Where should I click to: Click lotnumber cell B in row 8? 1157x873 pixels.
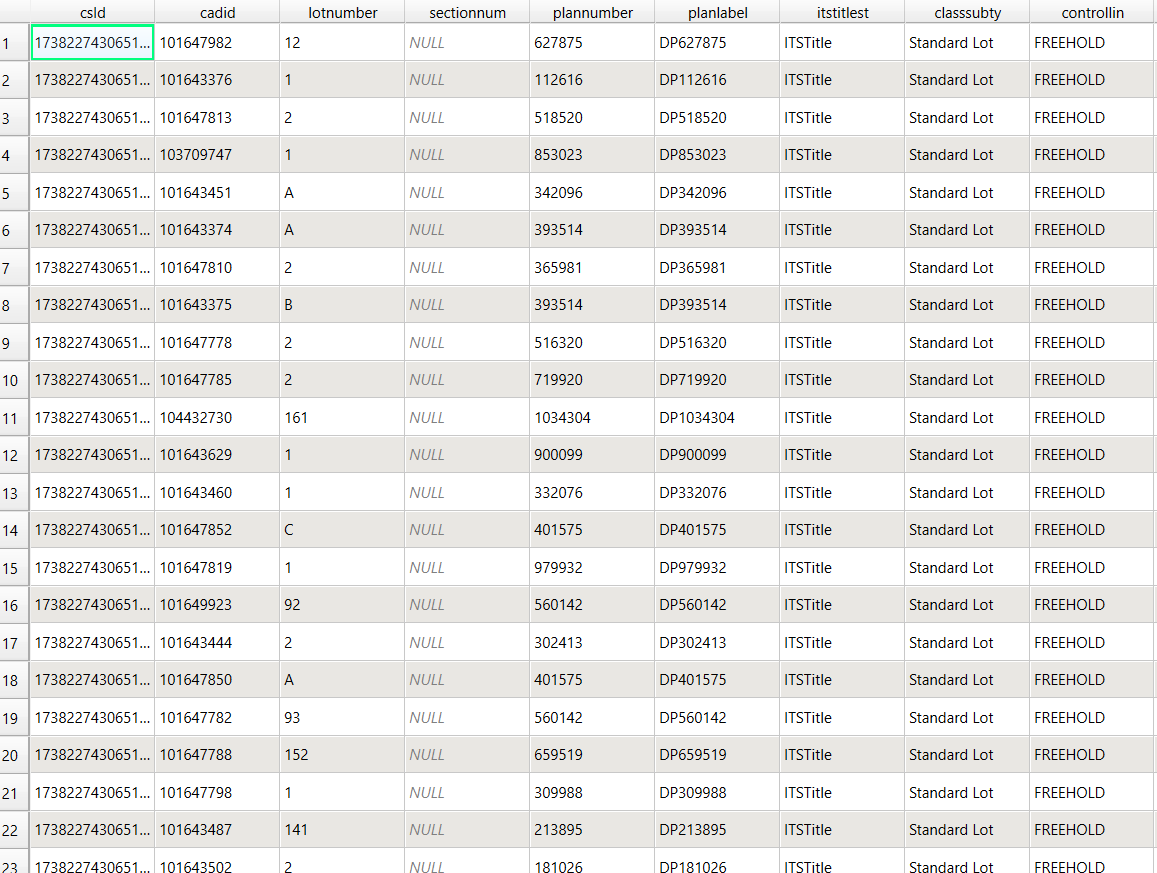point(342,305)
